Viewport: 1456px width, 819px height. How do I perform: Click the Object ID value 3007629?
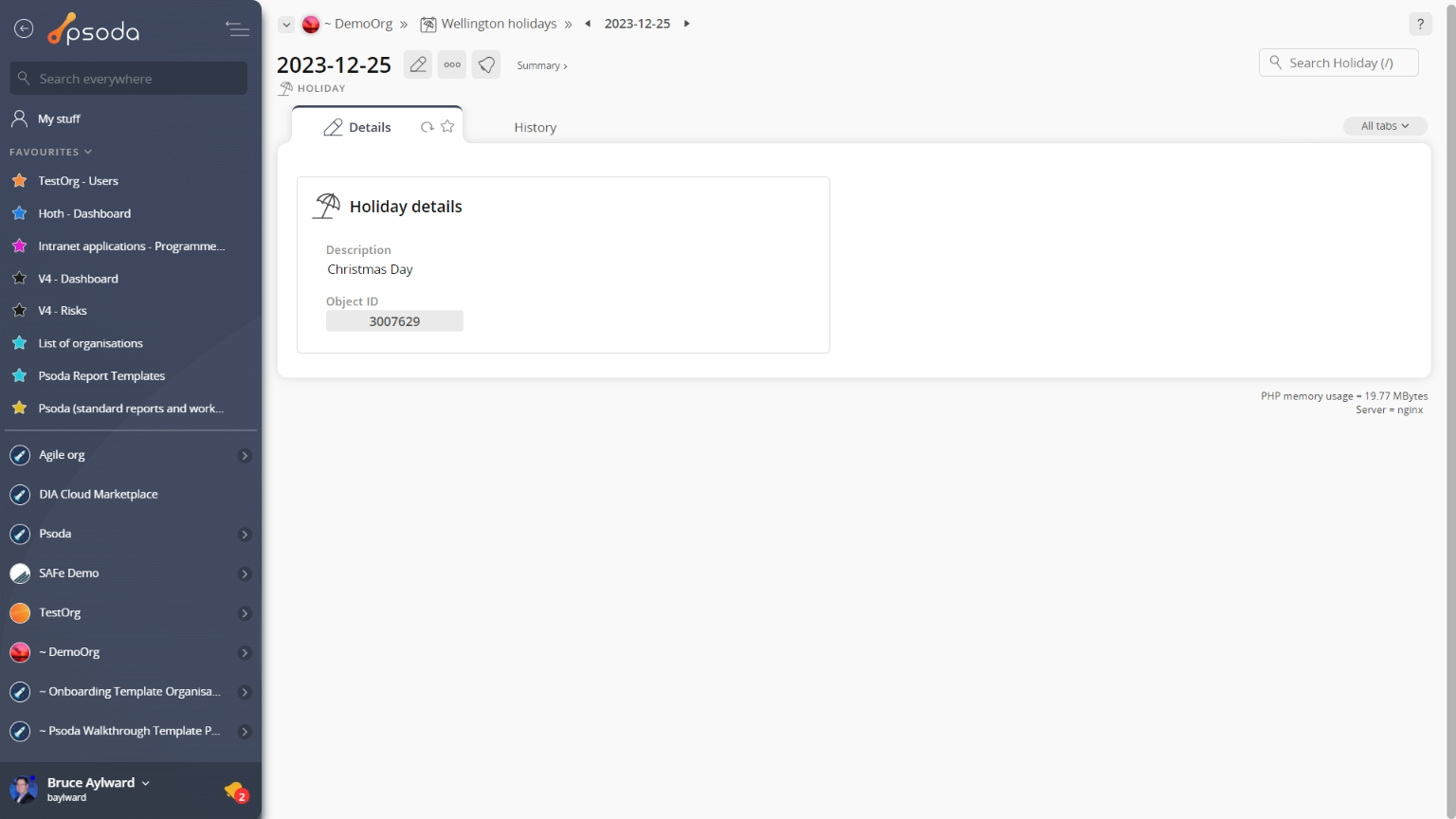point(394,321)
